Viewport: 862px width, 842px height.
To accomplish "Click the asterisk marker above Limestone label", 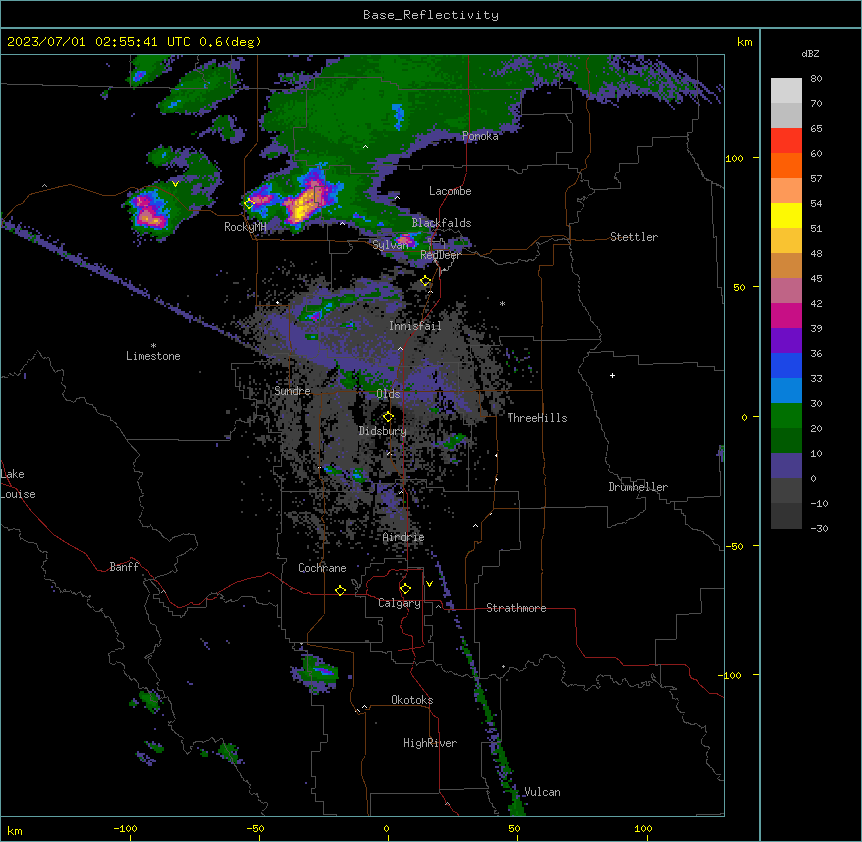I will [153, 346].
